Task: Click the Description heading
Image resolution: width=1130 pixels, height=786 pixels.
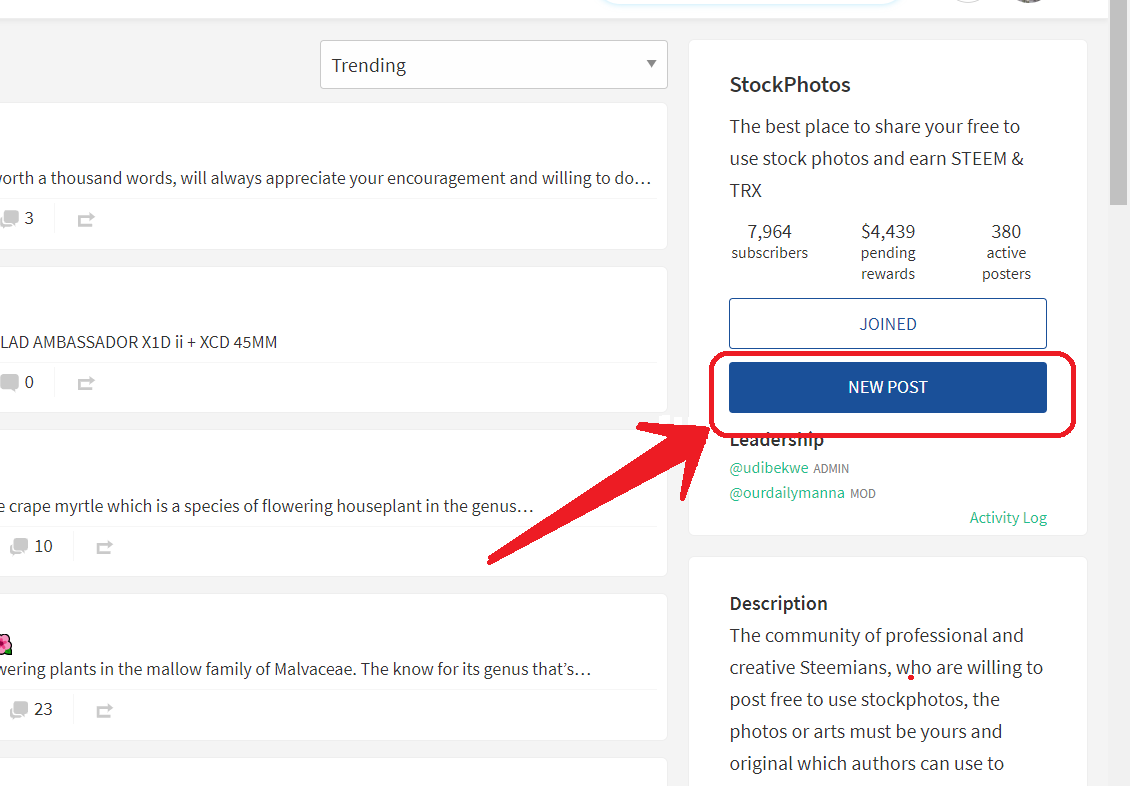Action: tap(778, 604)
